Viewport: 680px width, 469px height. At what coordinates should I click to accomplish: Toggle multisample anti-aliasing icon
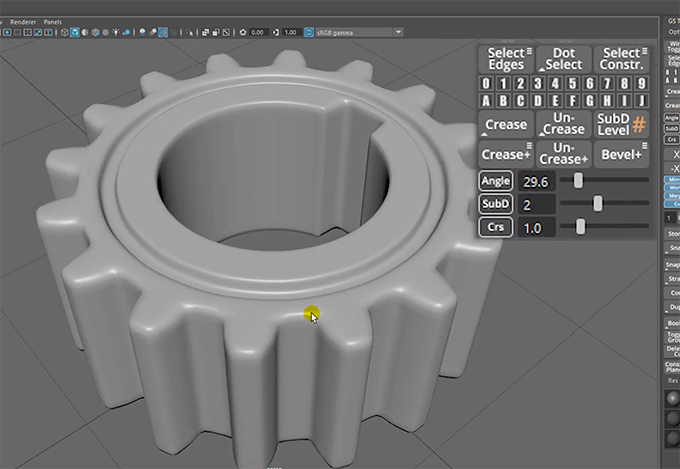(x=163, y=33)
